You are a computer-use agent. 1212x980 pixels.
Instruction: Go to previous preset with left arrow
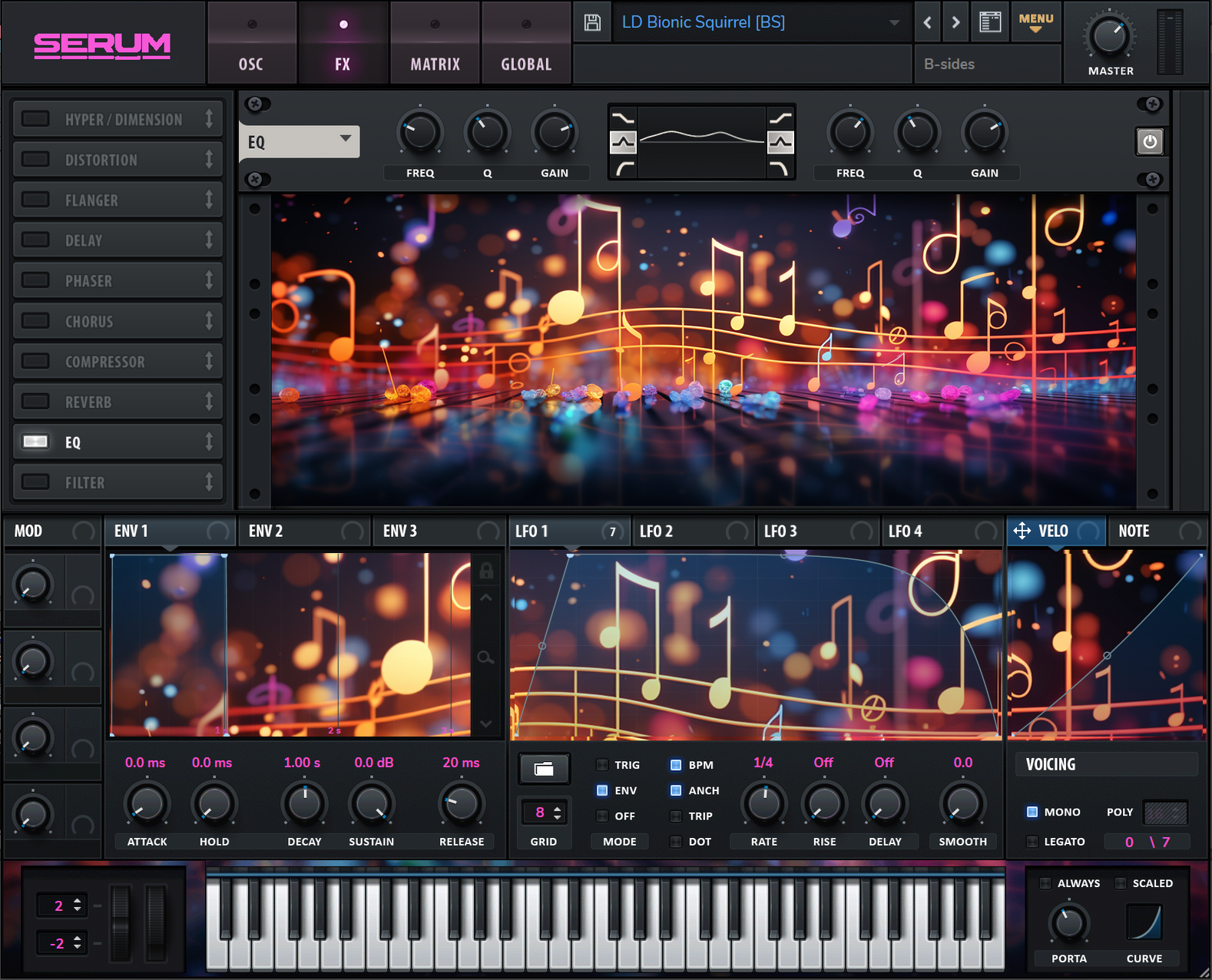click(928, 22)
